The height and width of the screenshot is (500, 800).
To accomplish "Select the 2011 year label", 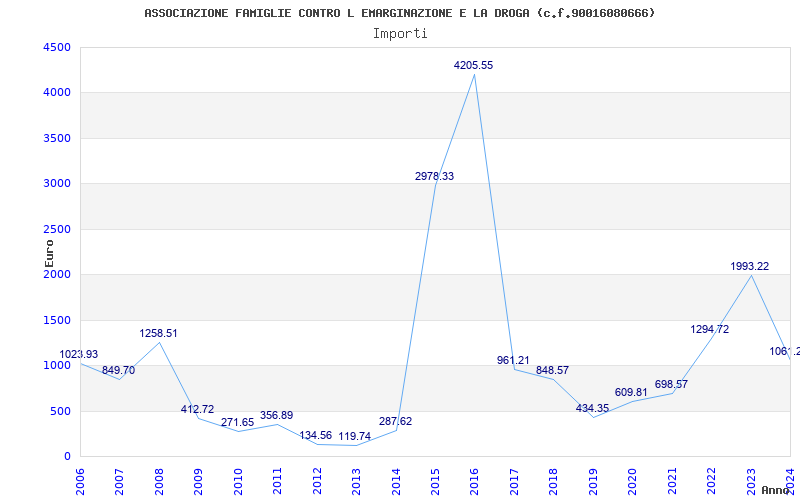I will click(277, 481).
